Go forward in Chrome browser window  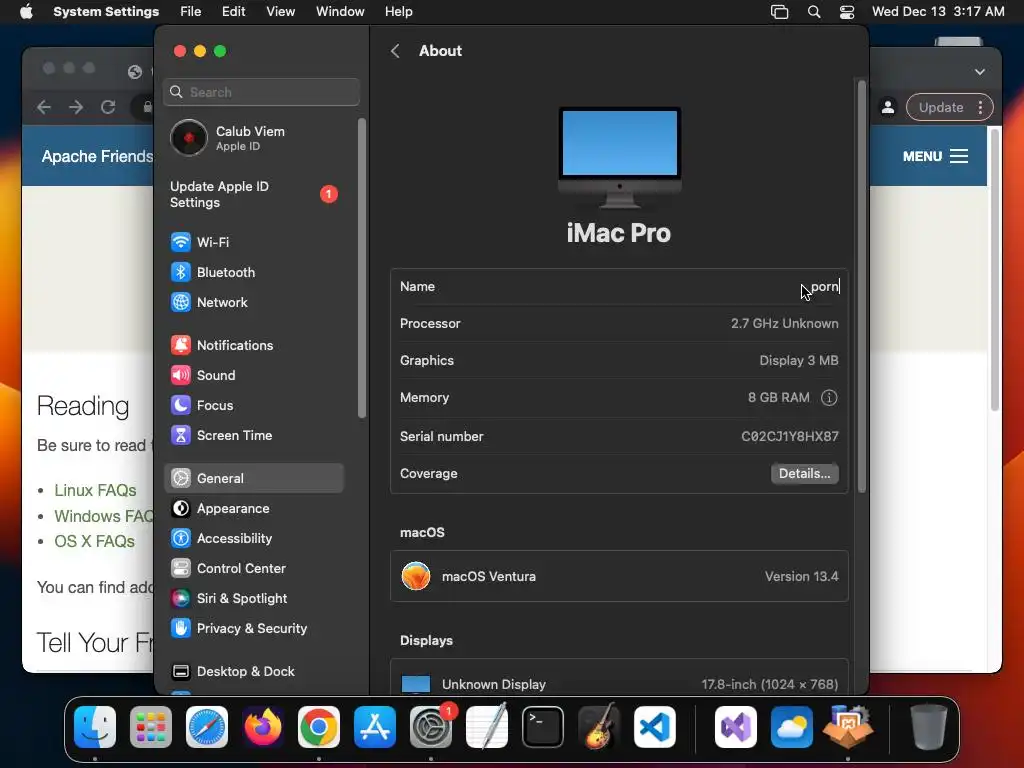click(76, 107)
